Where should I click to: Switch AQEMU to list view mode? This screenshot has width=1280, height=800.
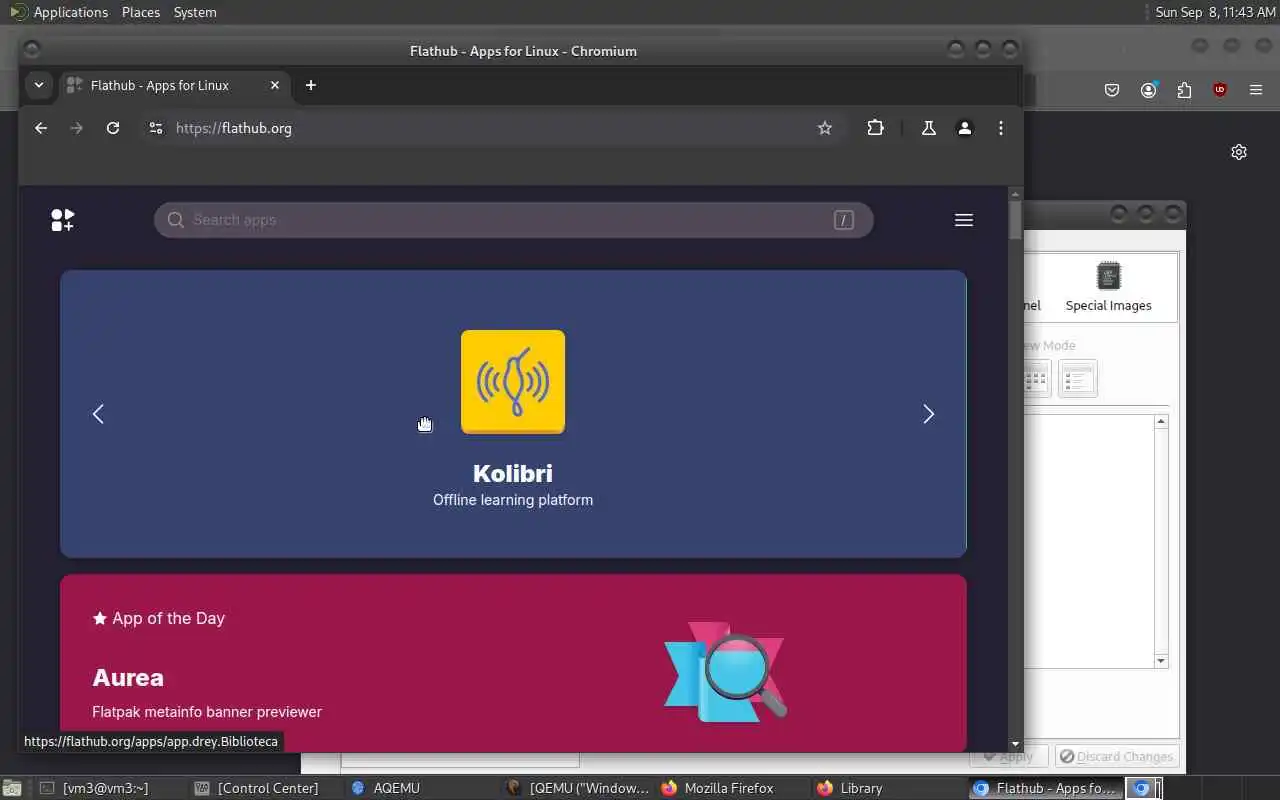click(x=1078, y=379)
